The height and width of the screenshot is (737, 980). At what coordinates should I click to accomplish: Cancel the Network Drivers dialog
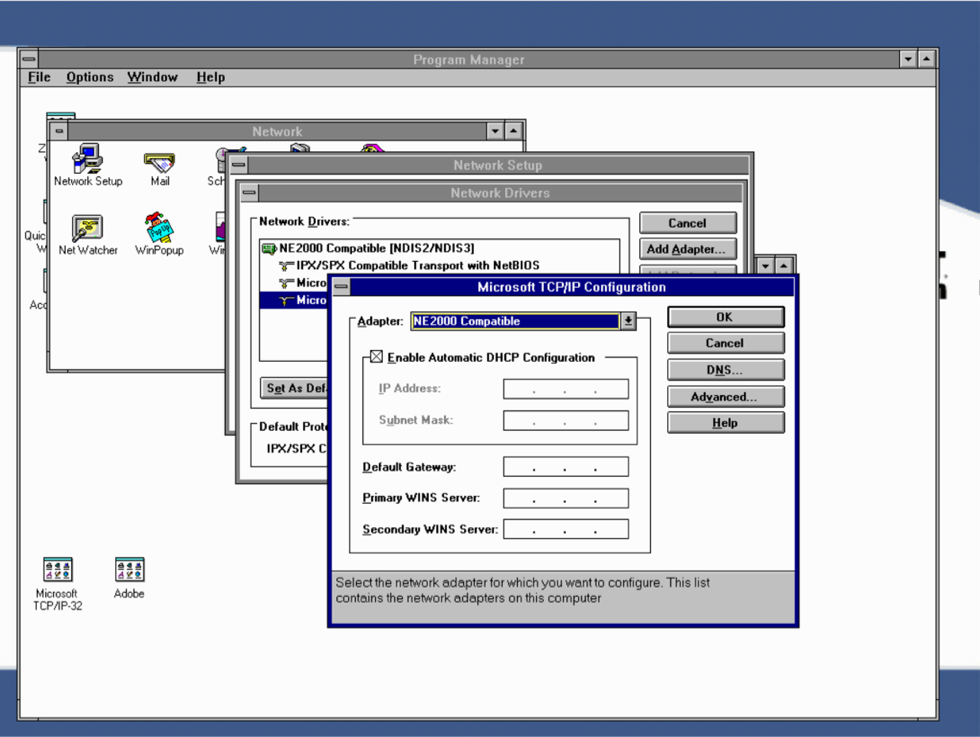pos(688,223)
